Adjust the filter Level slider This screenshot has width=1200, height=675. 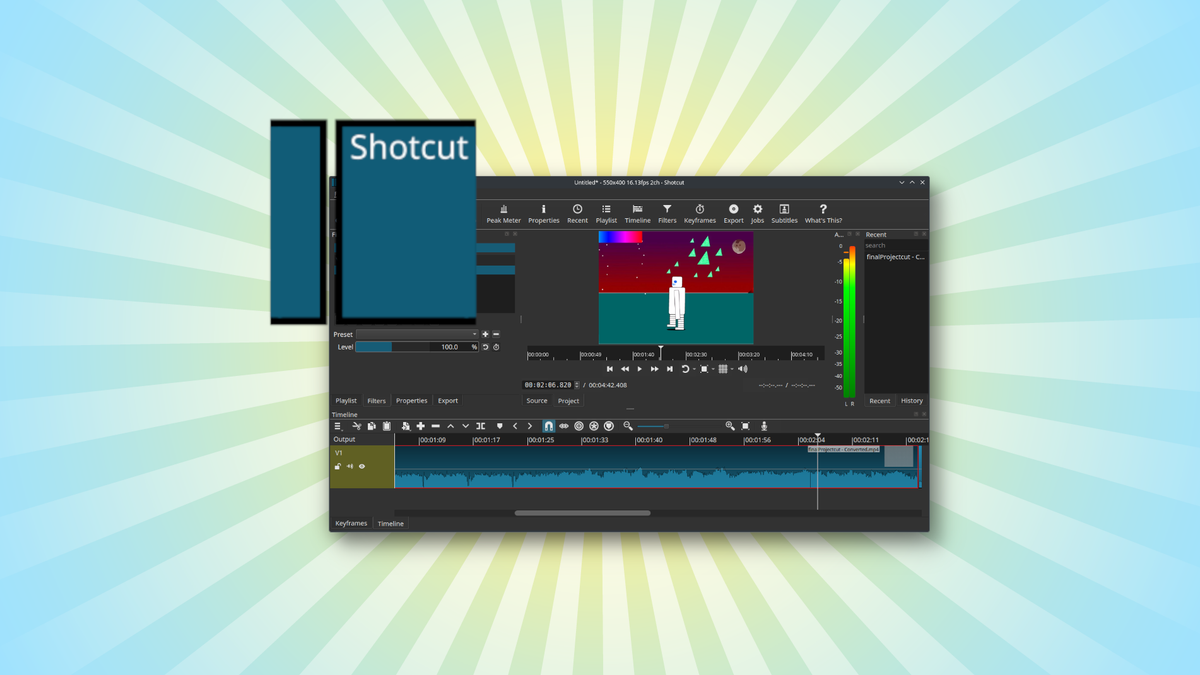tap(417, 347)
